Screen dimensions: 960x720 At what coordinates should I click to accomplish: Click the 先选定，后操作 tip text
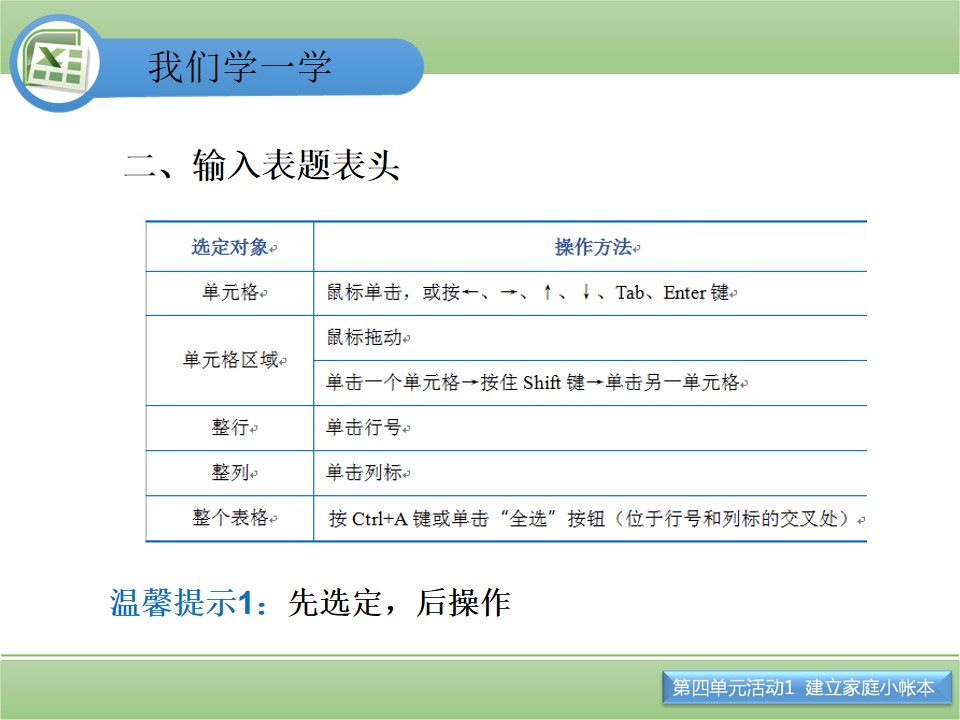click(399, 602)
